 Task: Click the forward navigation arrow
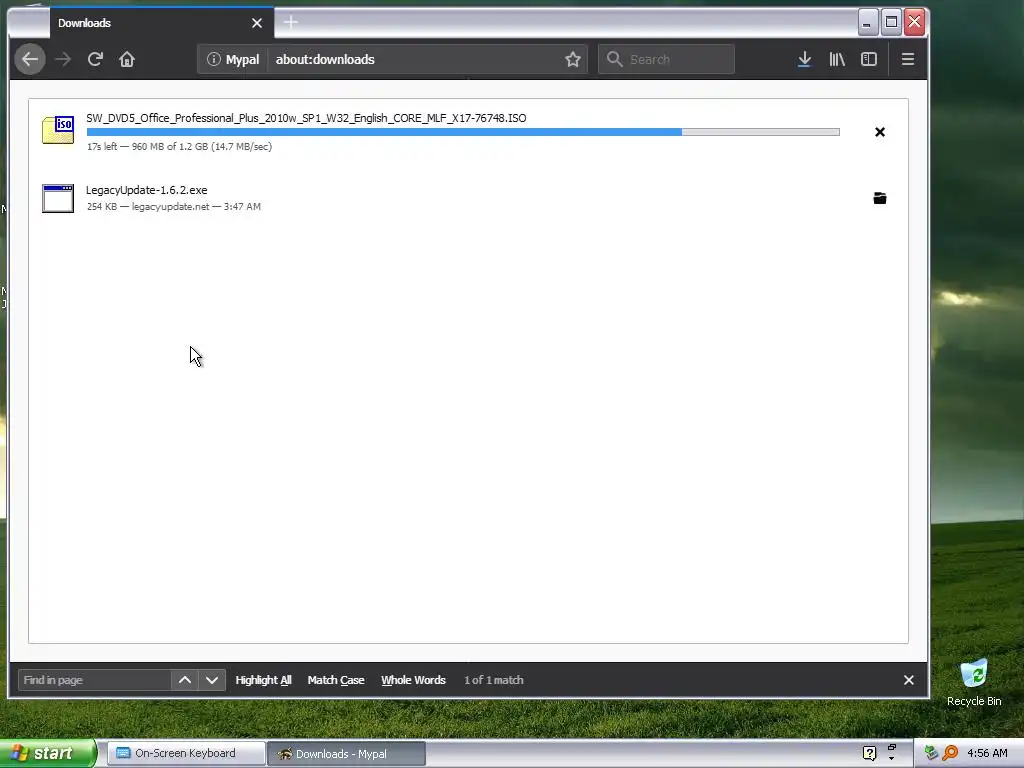point(63,59)
